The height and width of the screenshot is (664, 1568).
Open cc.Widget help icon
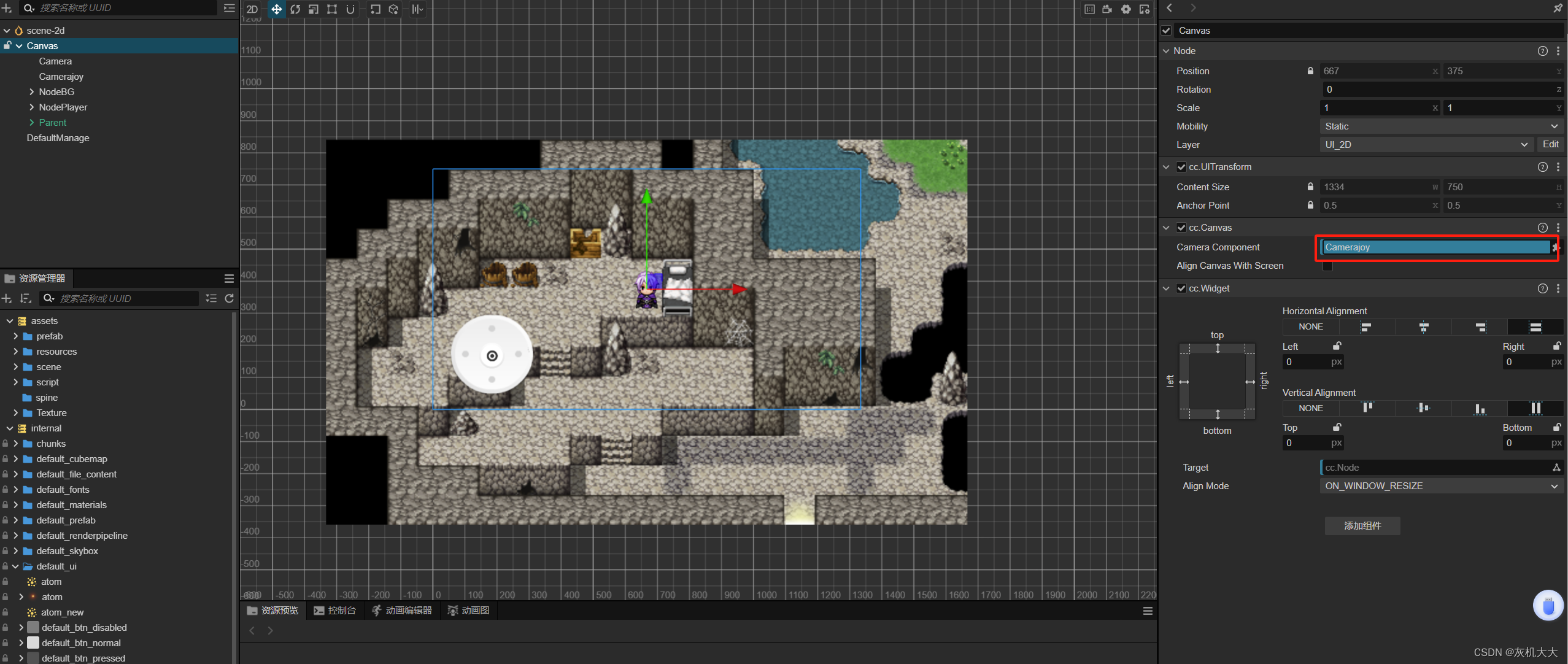(1542, 288)
